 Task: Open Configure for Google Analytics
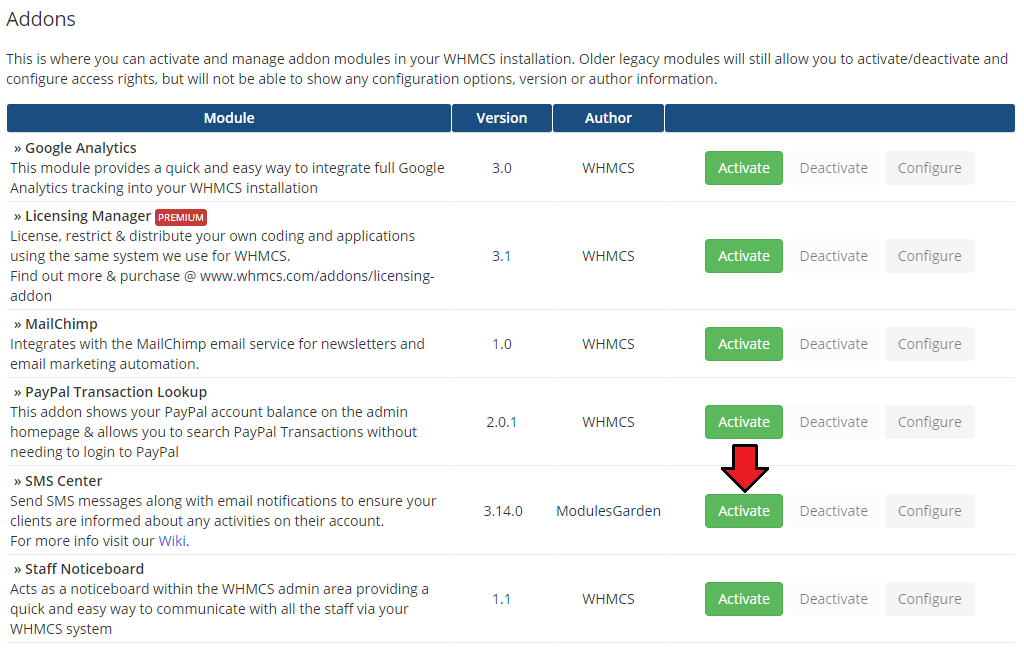(929, 168)
